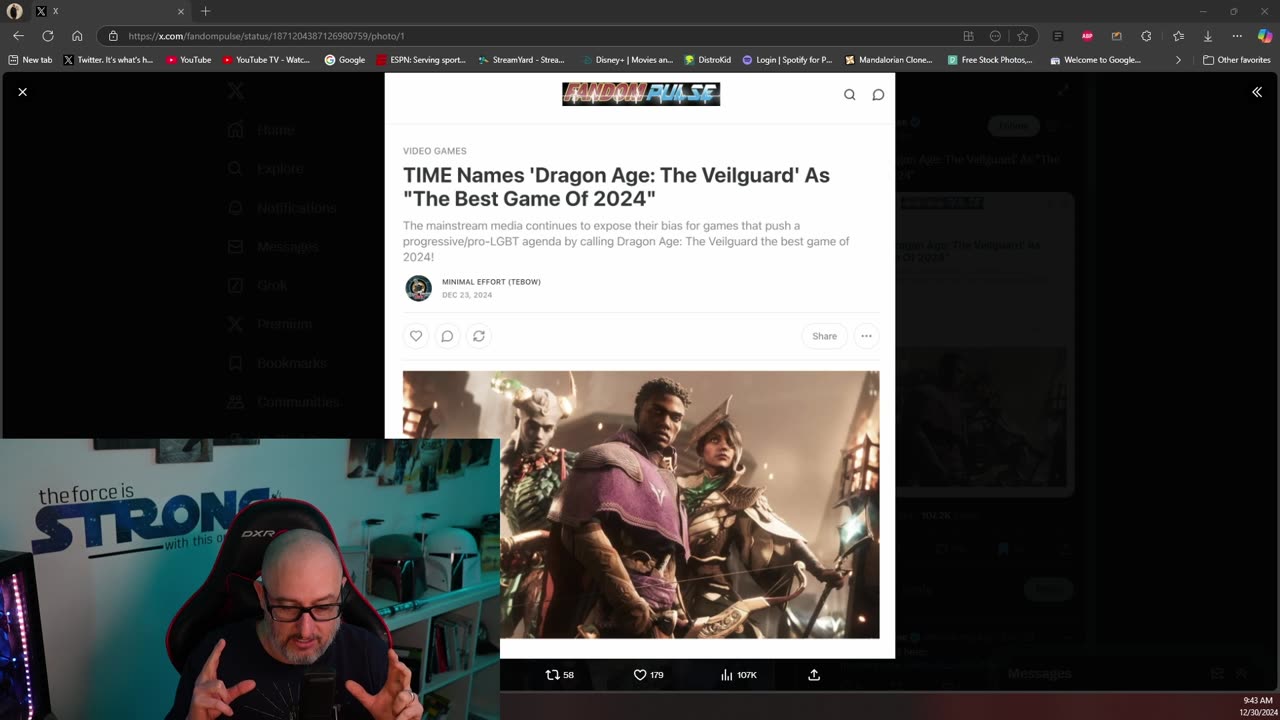Select Explore in the dimmed X sidebar

[265, 169]
